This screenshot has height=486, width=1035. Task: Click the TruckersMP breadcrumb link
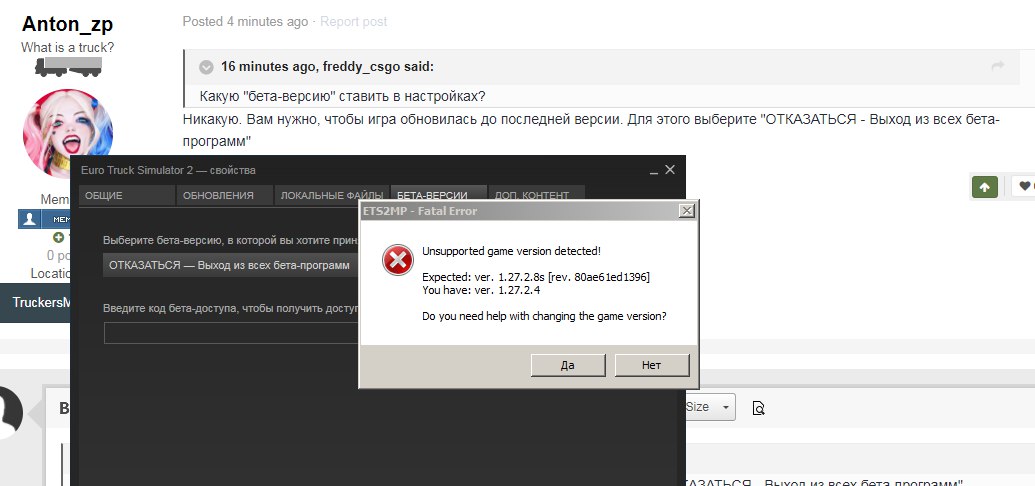tap(41, 302)
